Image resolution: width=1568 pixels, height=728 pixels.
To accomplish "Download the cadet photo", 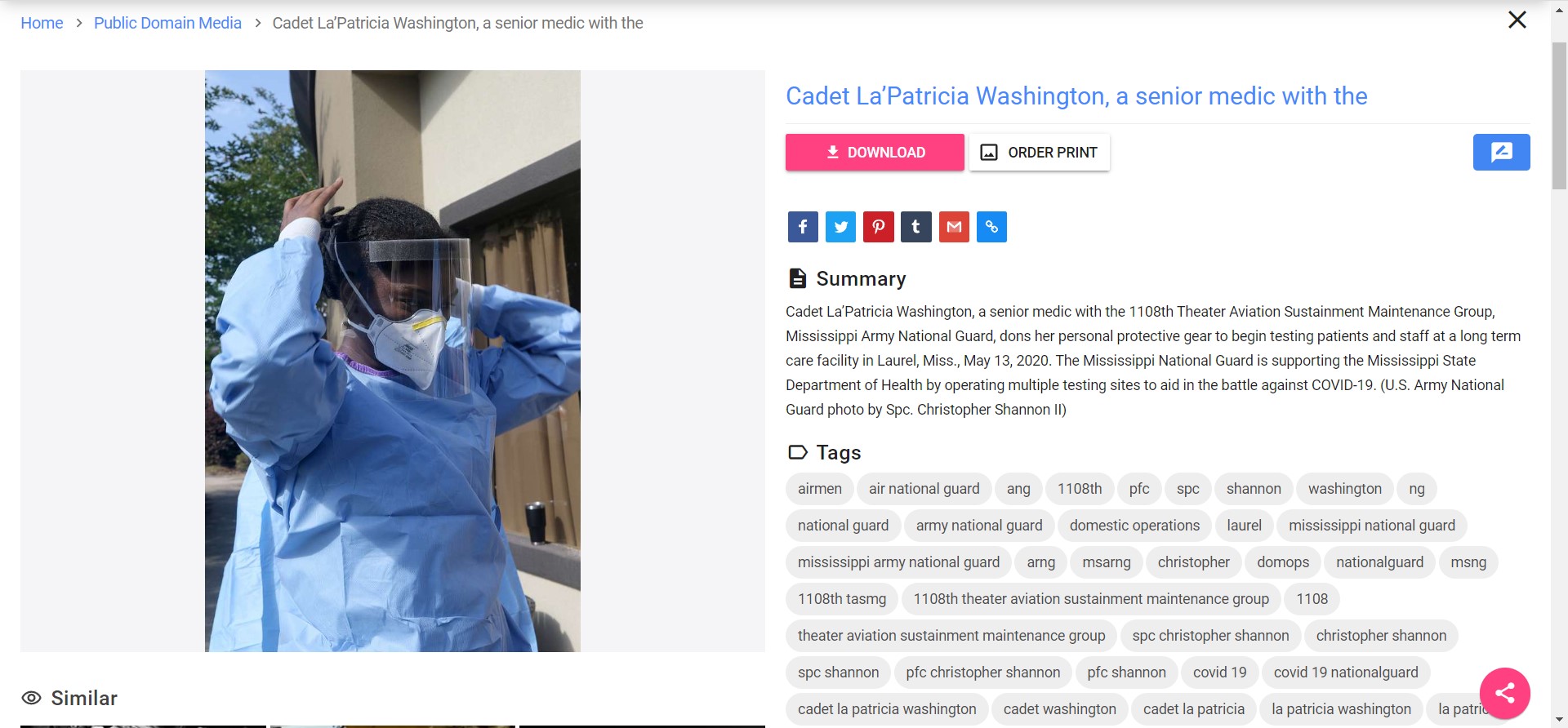I will click(x=875, y=153).
